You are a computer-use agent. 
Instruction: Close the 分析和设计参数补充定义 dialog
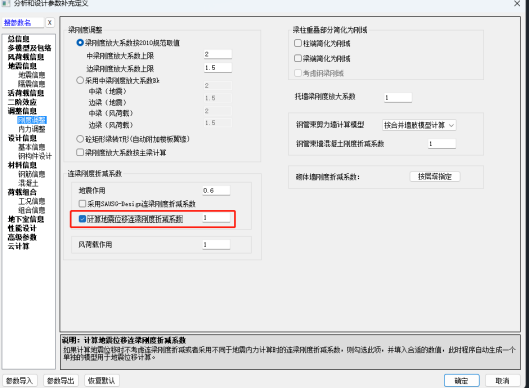pyautogui.click(x=517, y=4)
